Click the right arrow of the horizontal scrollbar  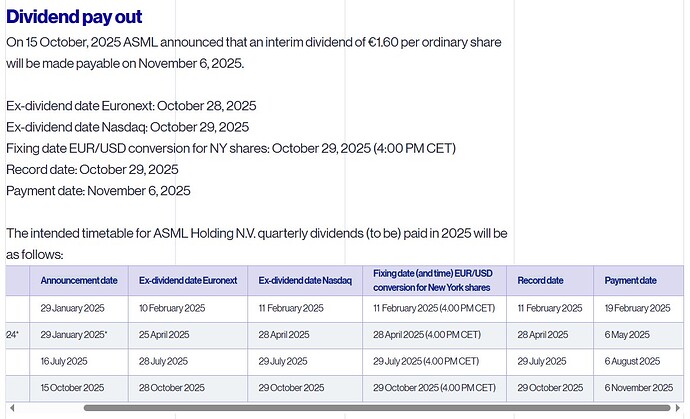pyautogui.click(x=679, y=408)
